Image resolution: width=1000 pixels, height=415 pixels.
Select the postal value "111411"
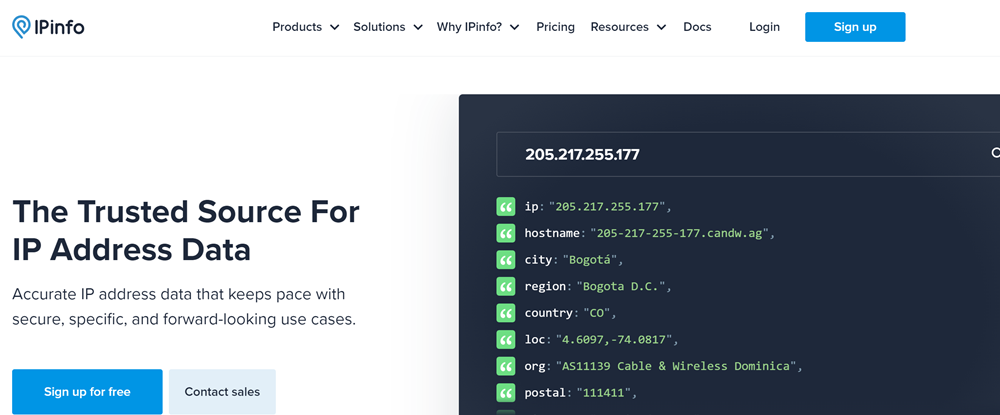(603, 393)
